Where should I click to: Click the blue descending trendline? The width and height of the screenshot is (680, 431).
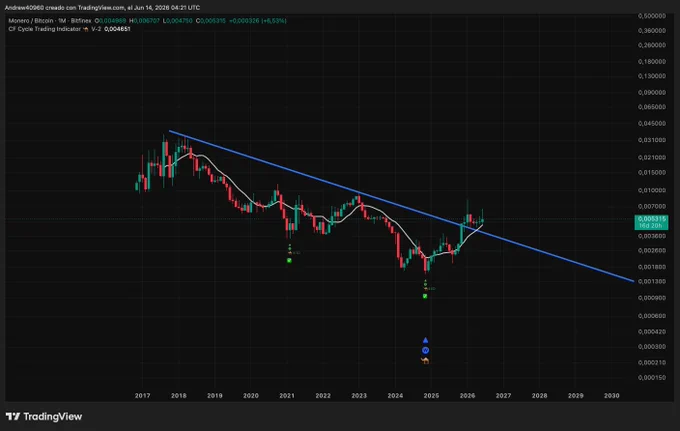pos(402,206)
